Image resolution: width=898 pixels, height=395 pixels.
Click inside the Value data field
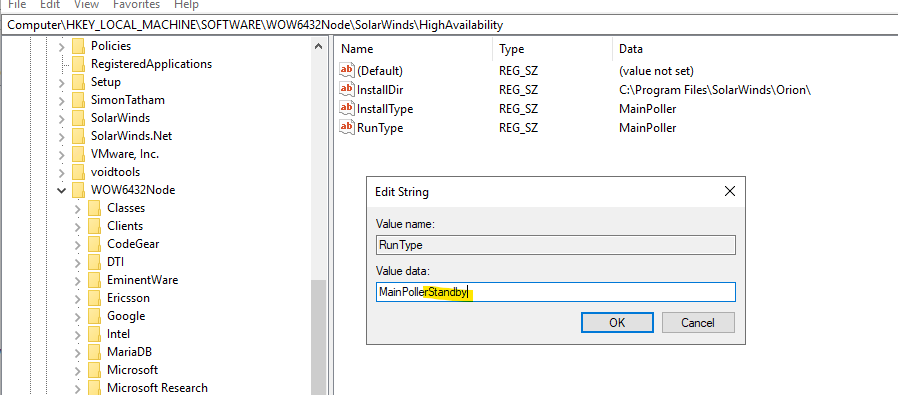pyautogui.click(x=556, y=292)
